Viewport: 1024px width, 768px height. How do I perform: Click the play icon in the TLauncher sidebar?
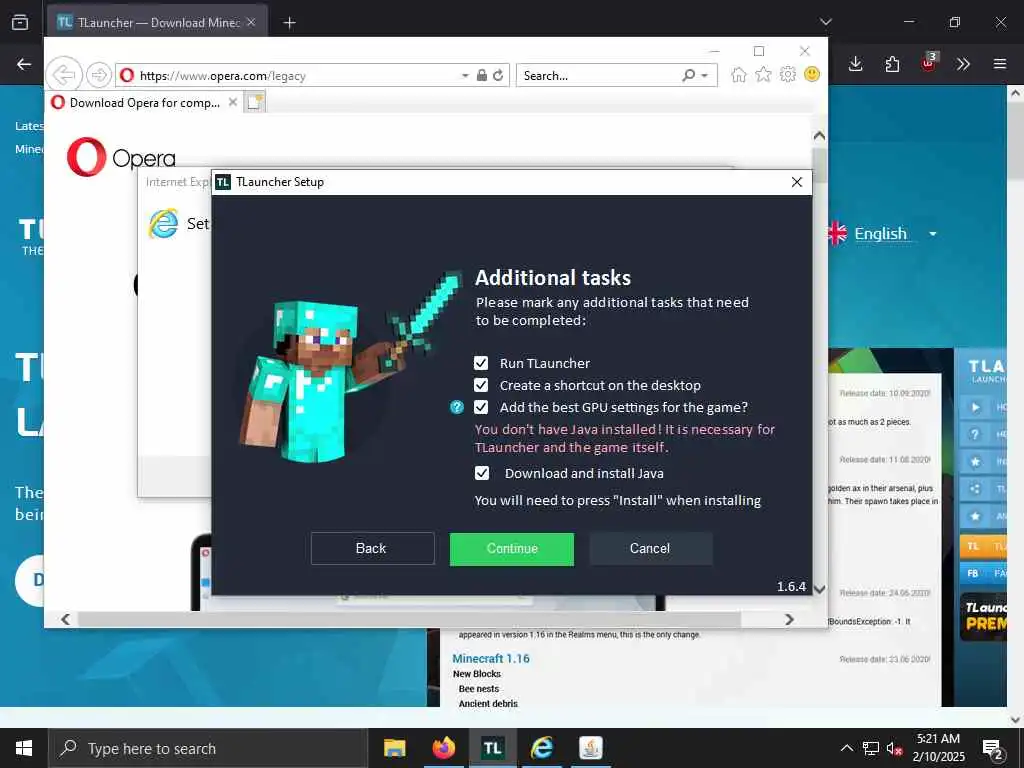975,408
